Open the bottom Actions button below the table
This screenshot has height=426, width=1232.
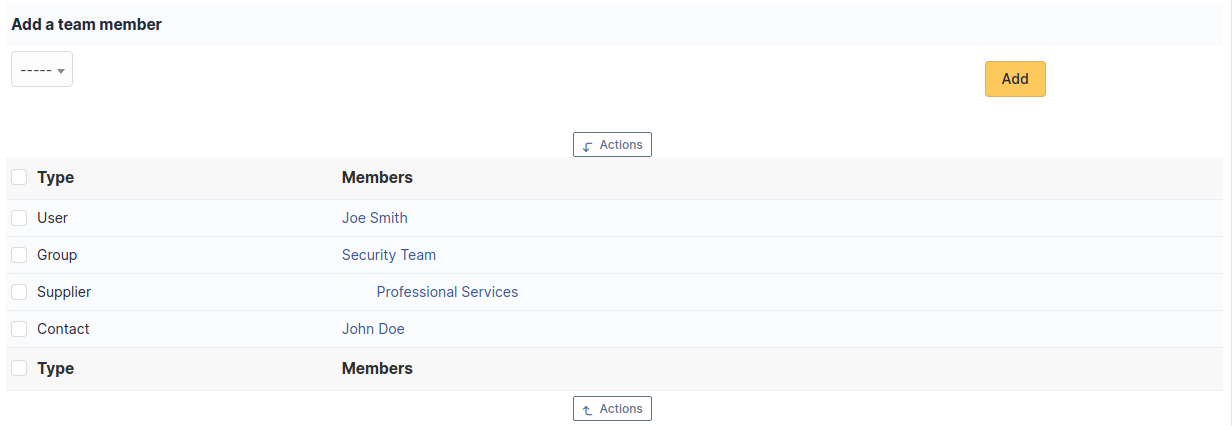coord(612,409)
